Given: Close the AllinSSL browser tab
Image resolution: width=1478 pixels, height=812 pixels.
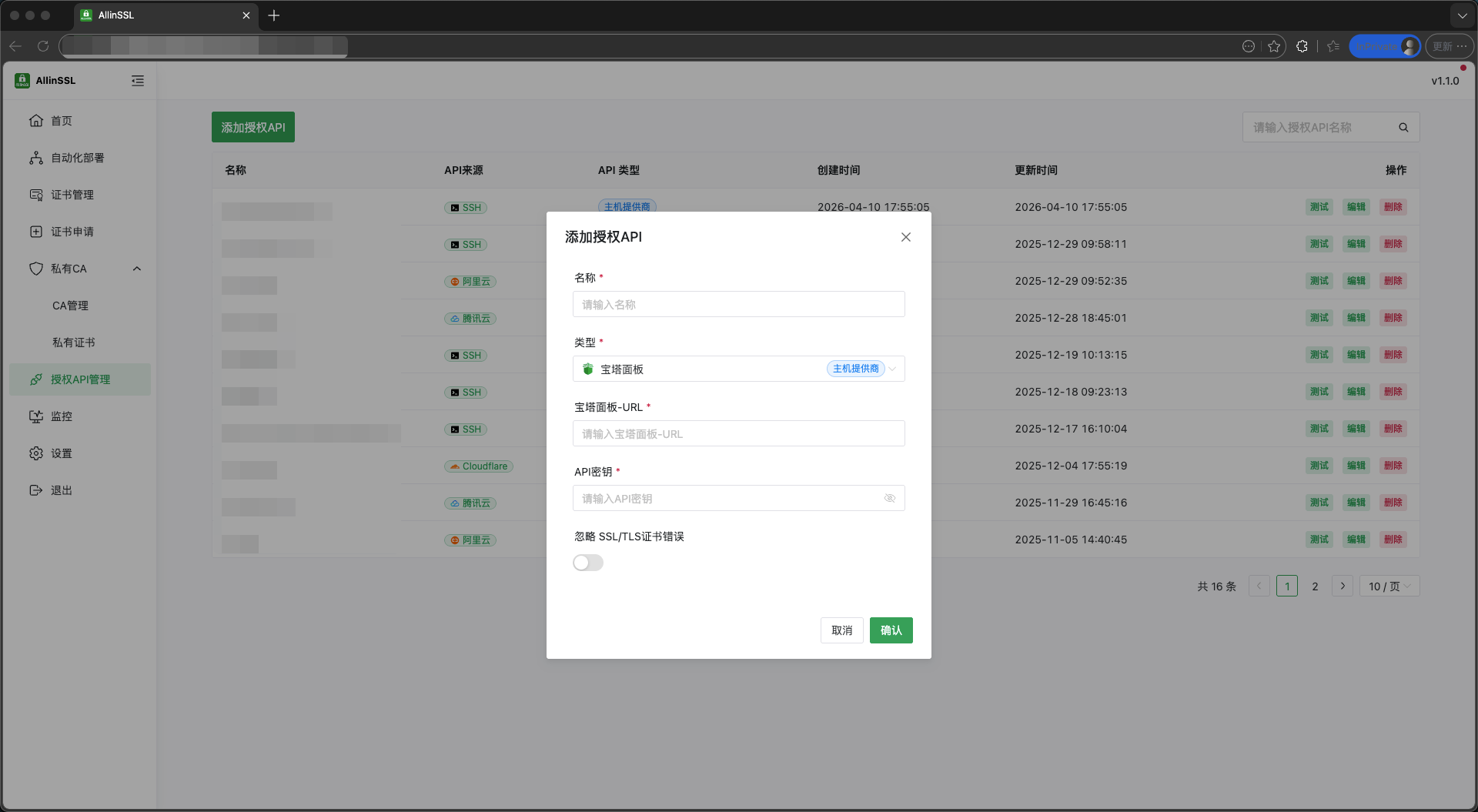Looking at the screenshot, I should (246, 15).
